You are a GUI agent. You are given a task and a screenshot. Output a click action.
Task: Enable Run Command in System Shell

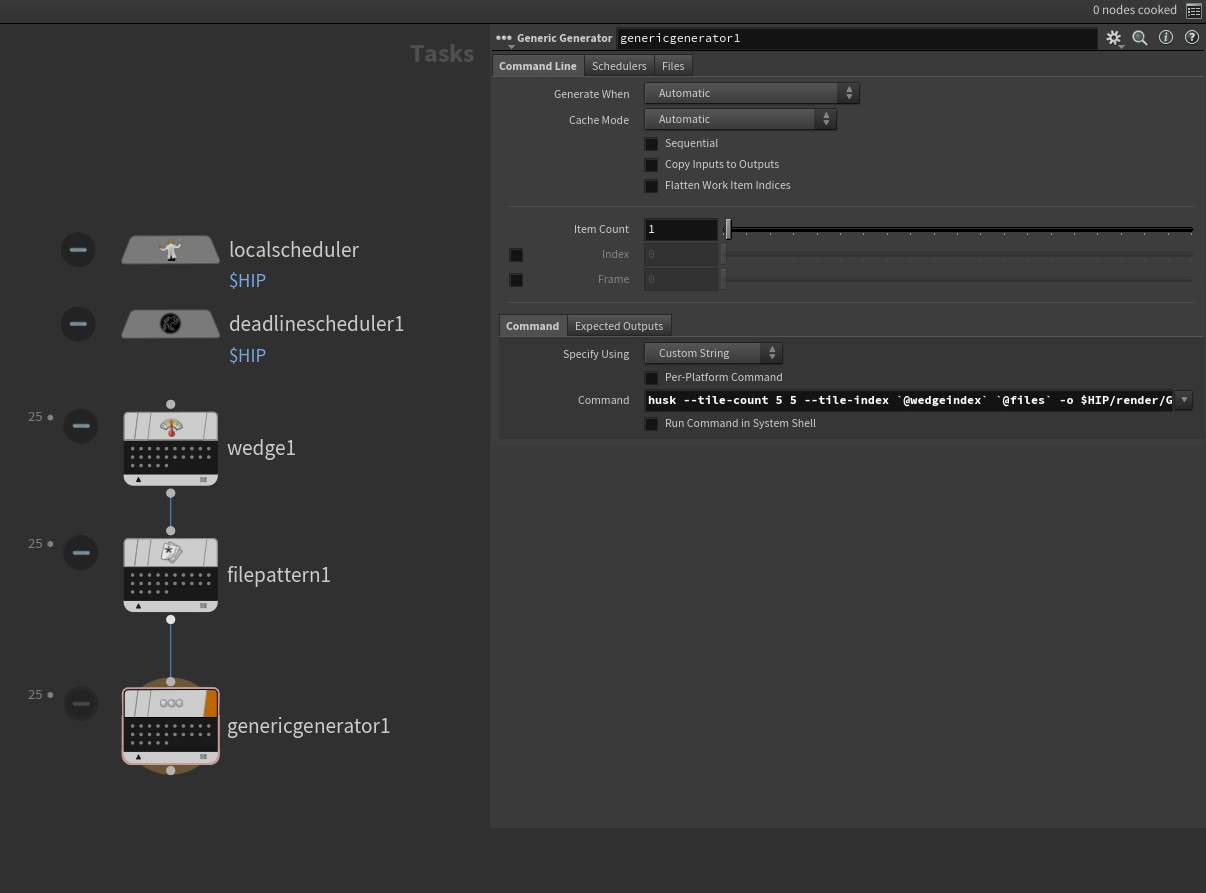point(651,424)
